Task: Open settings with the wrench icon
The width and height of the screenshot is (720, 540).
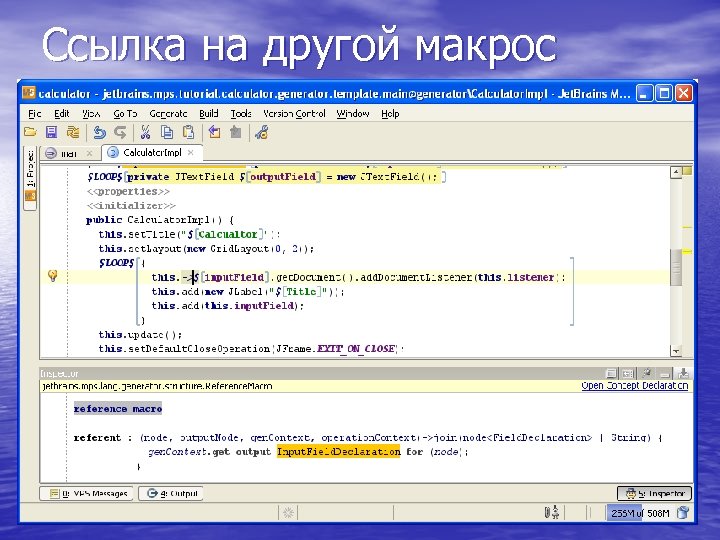Action: (262, 132)
